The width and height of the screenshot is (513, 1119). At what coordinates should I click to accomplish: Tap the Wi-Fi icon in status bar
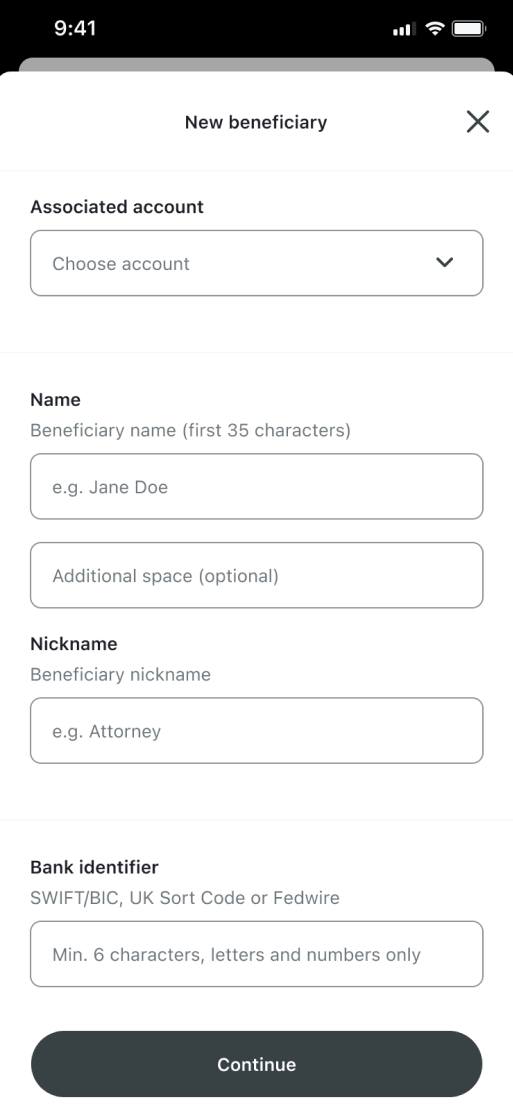434,29
